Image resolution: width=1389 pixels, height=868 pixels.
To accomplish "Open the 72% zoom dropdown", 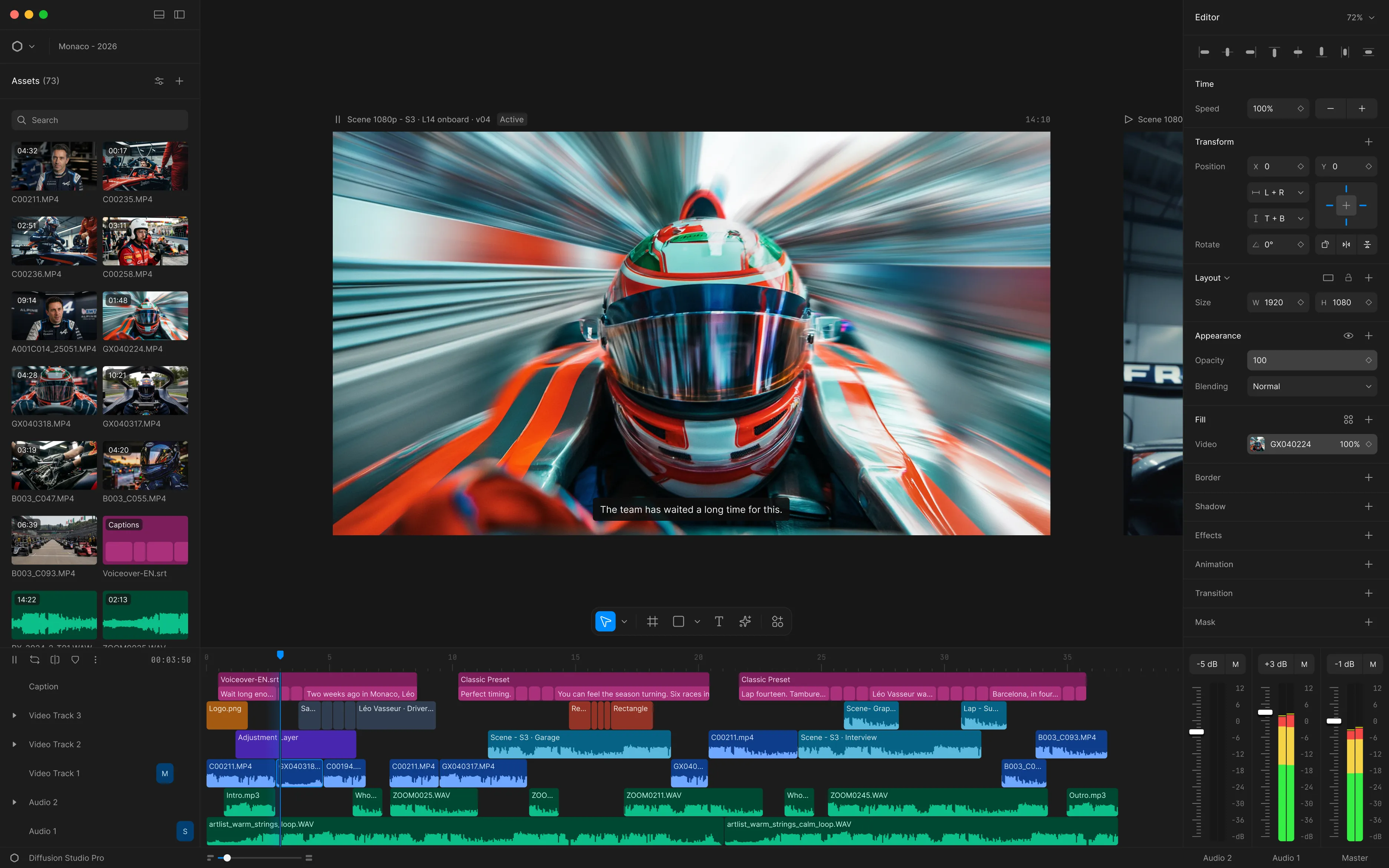I will (1360, 18).
